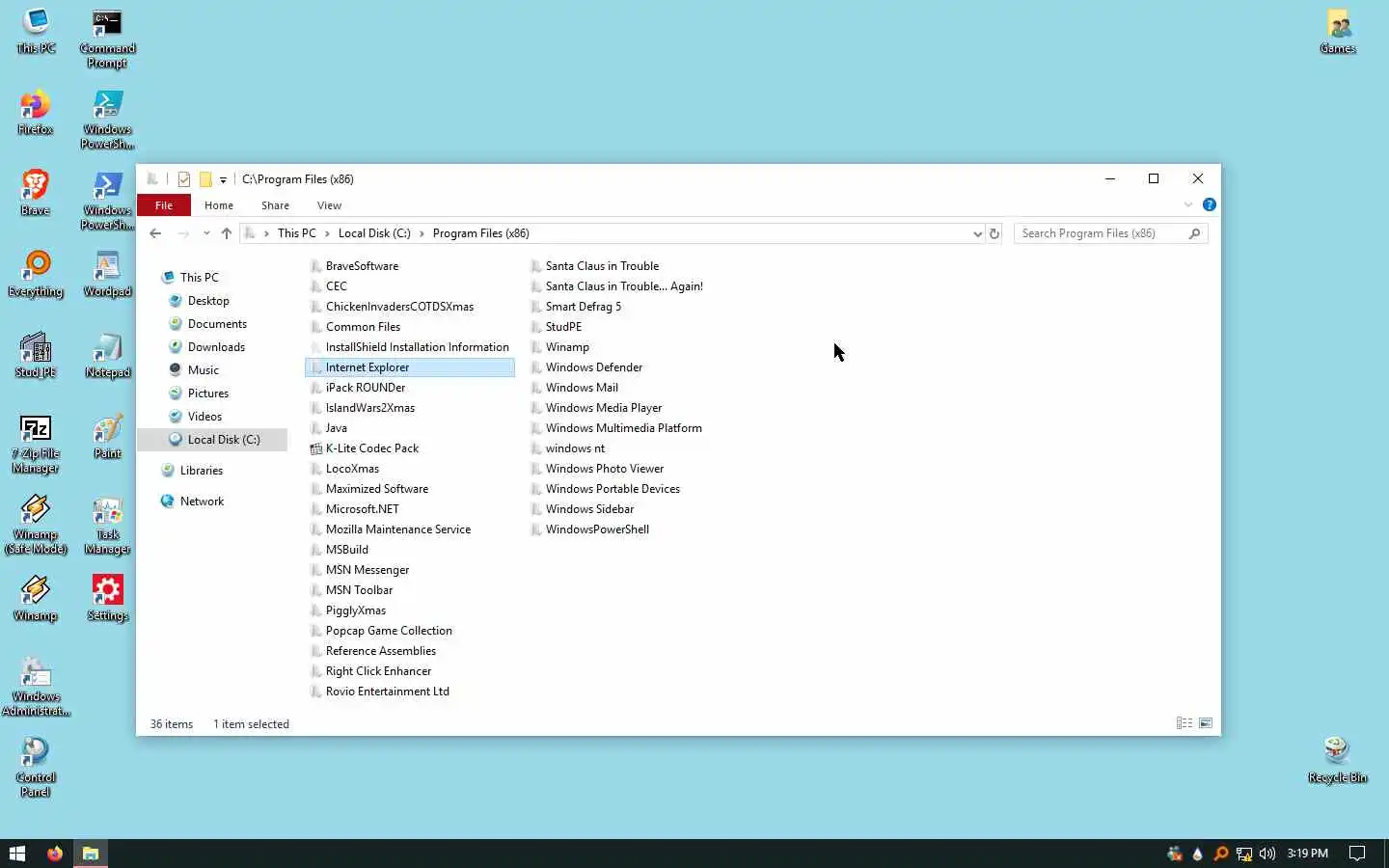
Task: Select the K-Lite Codec Pack folder
Action: 372,448
